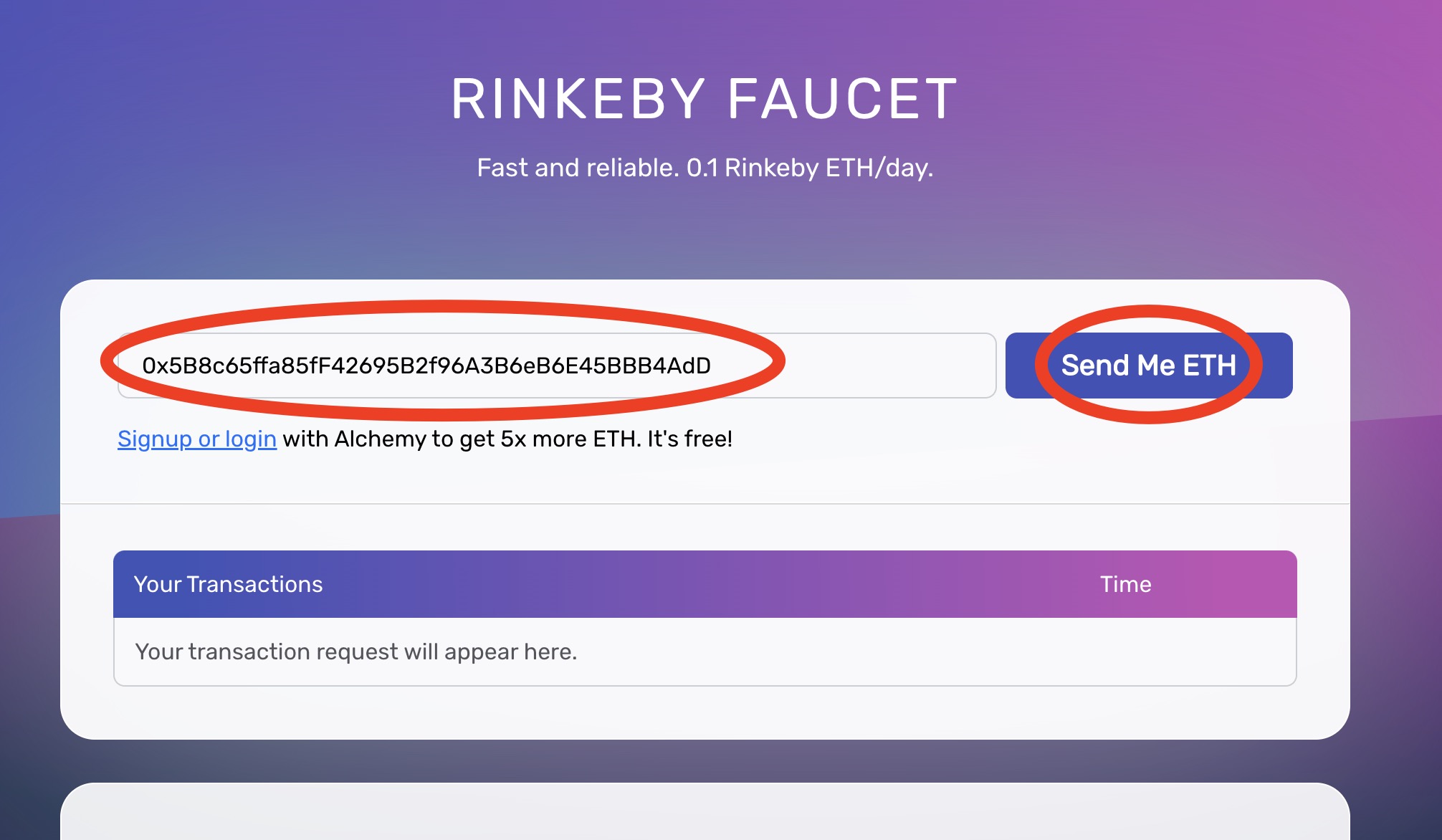Click the "to get 5x more ETH" text
This screenshot has width=1442, height=840.
[x=536, y=439]
